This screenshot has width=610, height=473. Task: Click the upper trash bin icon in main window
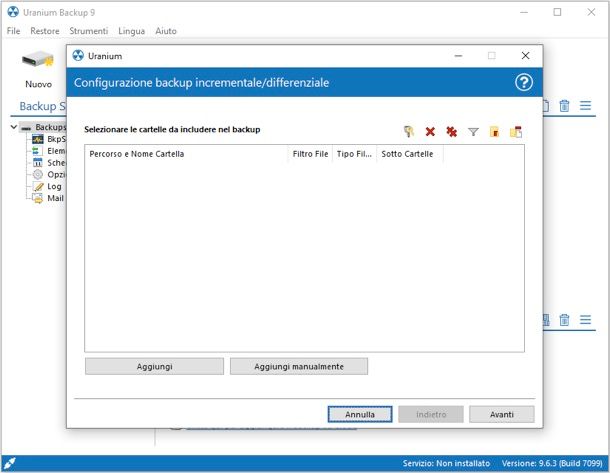pos(564,106)
